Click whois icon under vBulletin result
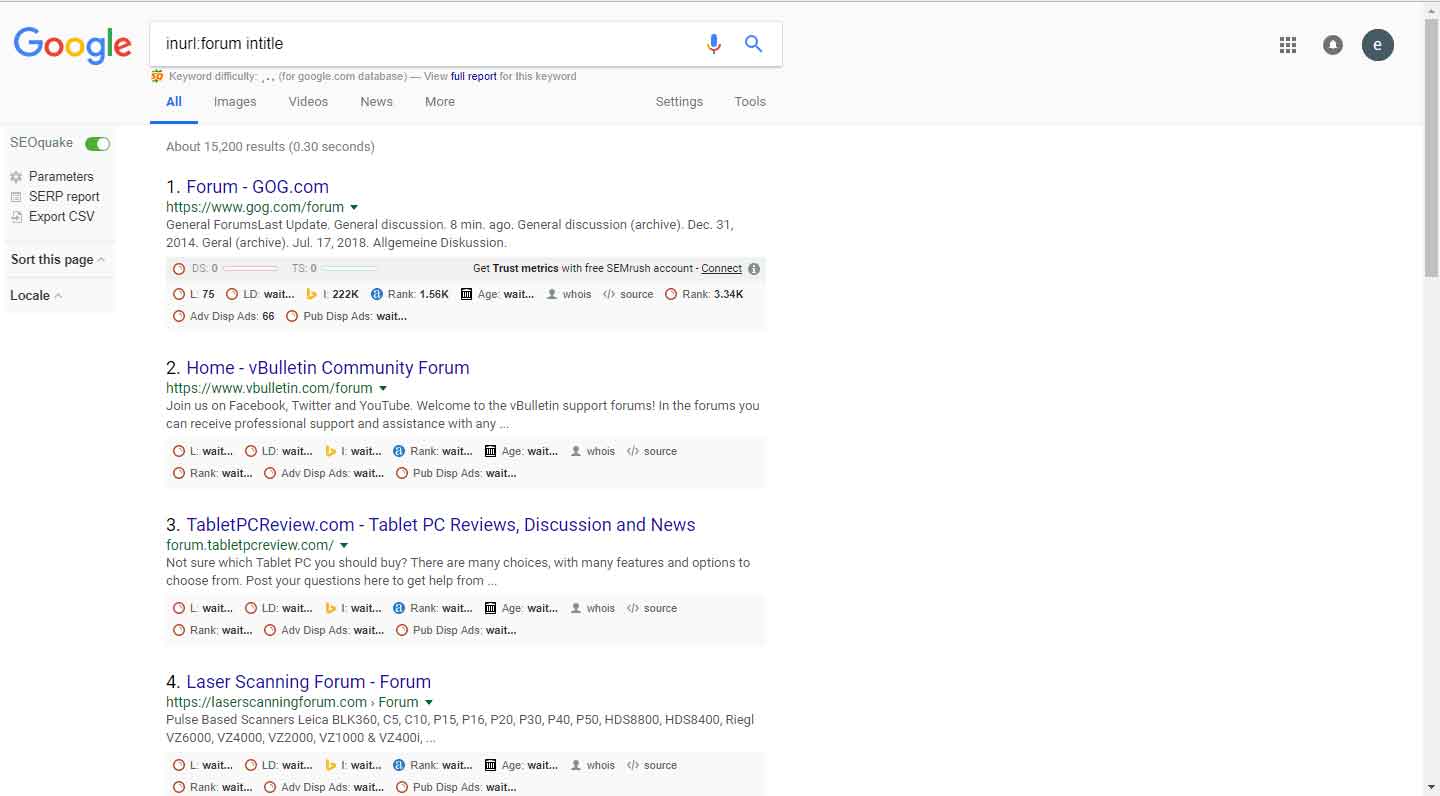This screenshot has height=796, width=1440. (576, 452)
